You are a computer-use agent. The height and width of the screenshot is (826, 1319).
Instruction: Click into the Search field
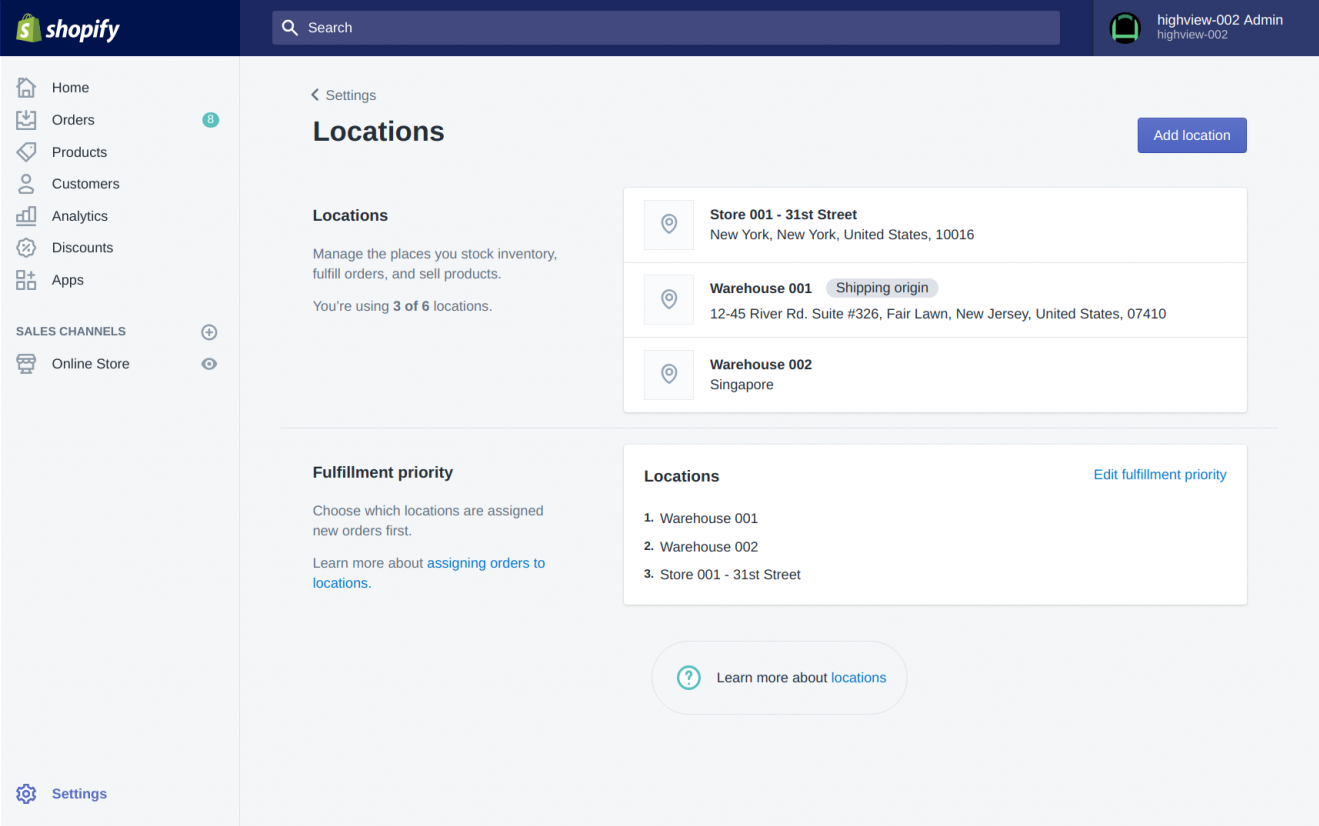(665, 28)
